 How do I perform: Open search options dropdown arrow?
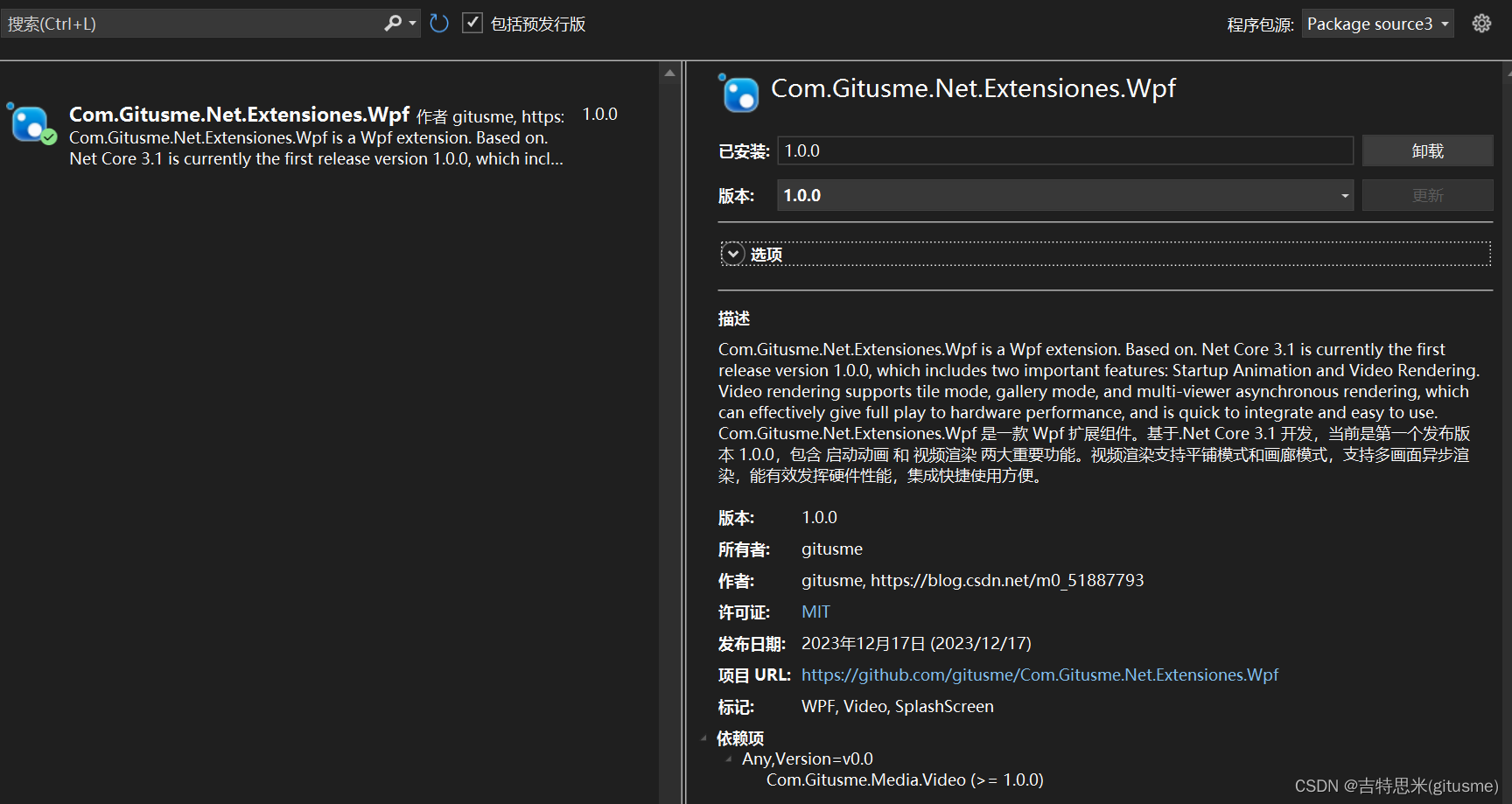413,24
